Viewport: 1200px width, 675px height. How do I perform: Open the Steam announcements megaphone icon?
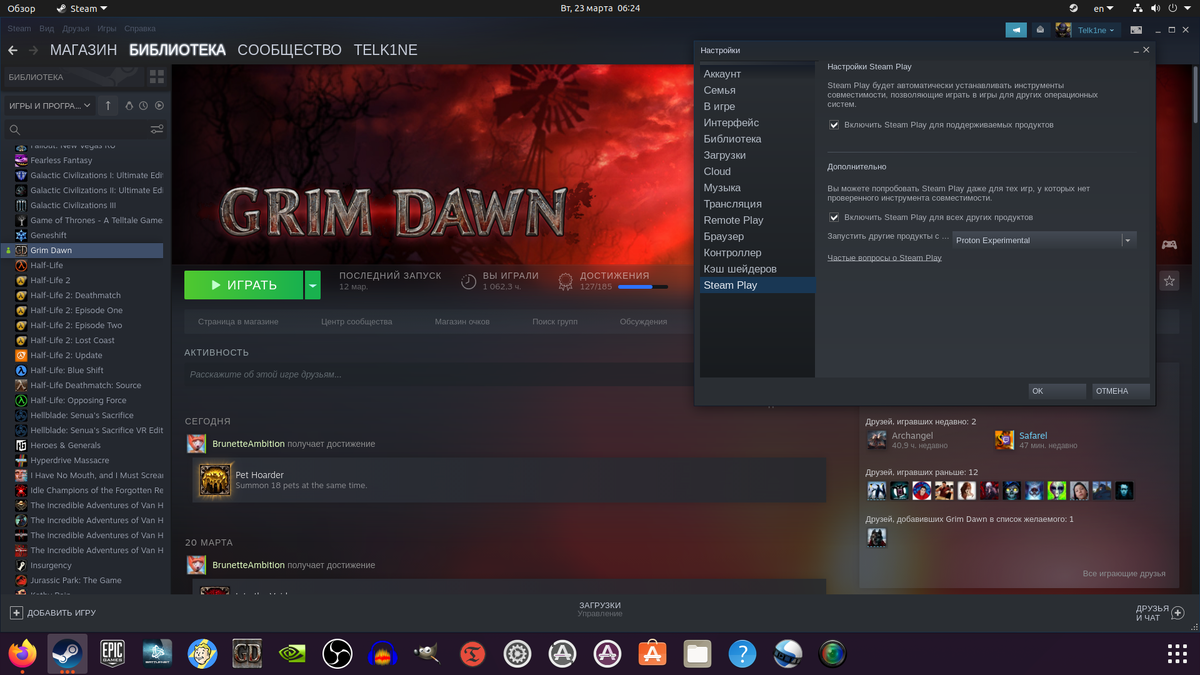1017,30
